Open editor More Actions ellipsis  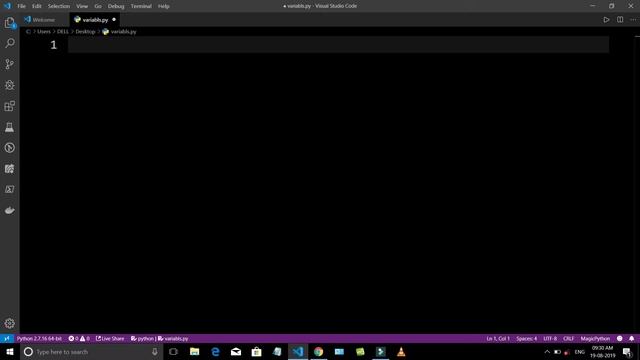(x=633, y=20)
